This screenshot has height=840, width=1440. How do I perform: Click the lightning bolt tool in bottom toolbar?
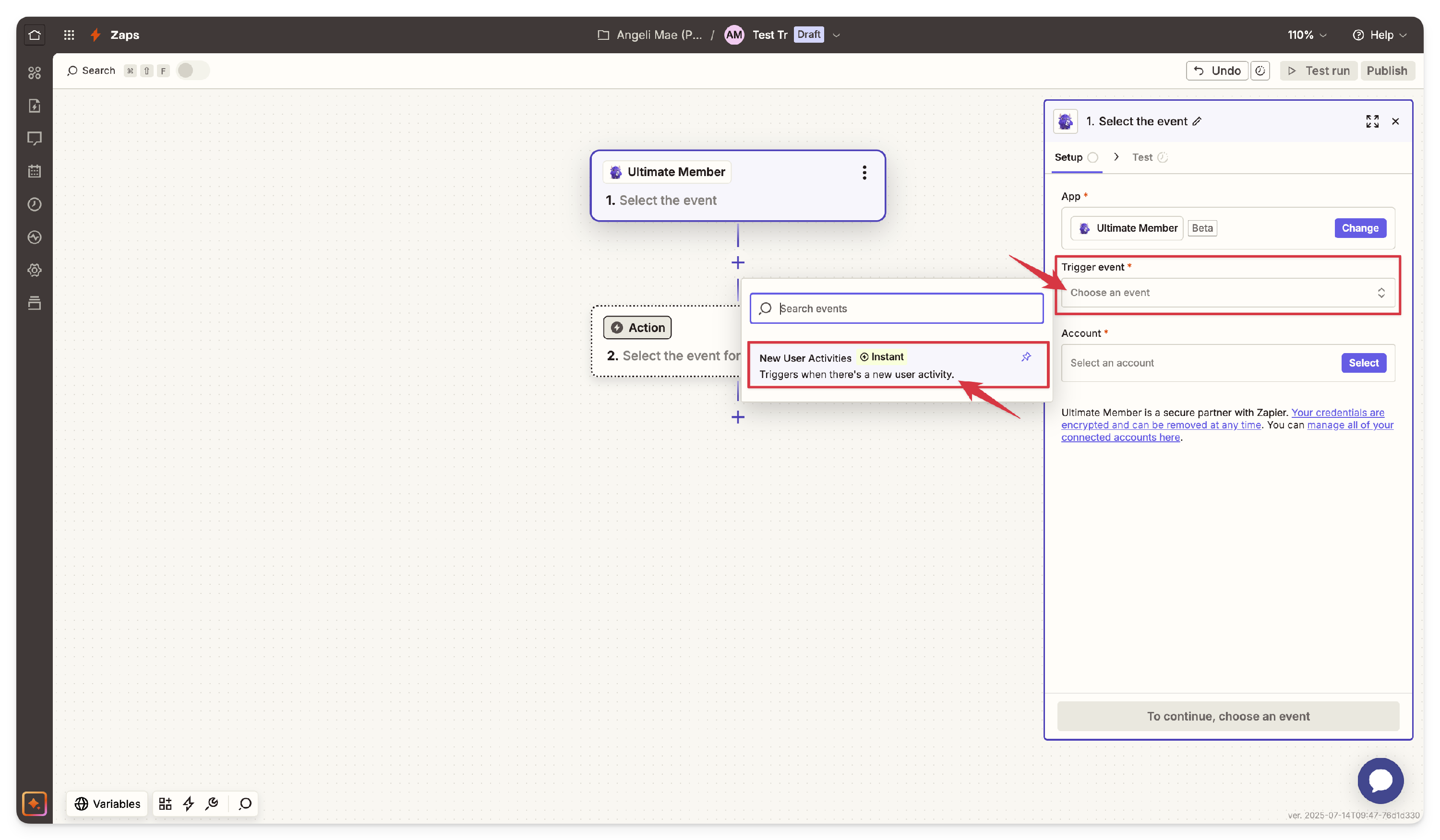pos(189,803)
